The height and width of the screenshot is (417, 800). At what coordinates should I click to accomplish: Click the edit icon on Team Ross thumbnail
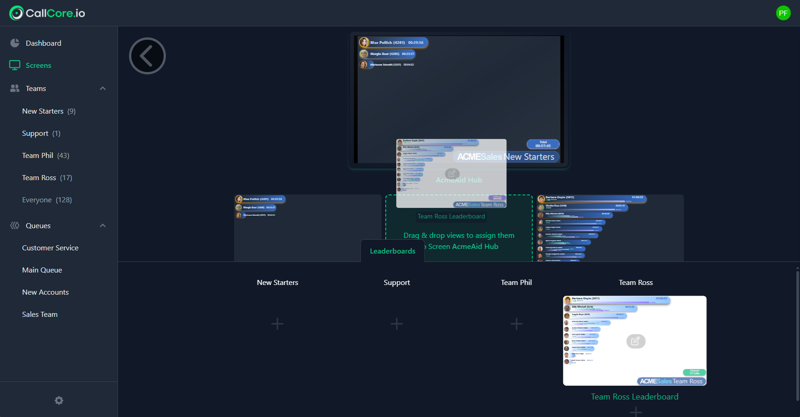click(635, 341)
